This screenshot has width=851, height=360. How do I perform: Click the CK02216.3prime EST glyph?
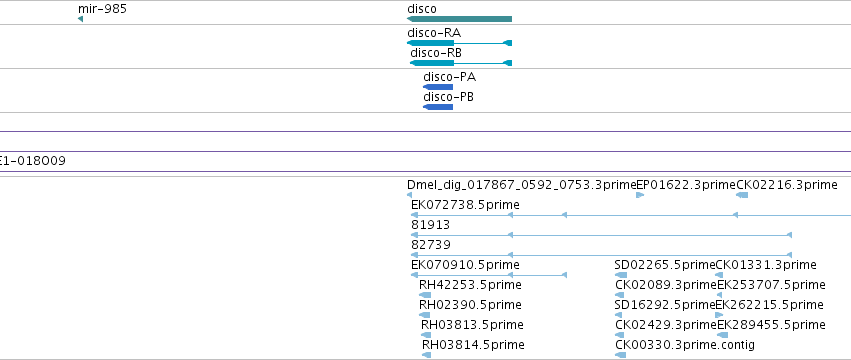742,195
